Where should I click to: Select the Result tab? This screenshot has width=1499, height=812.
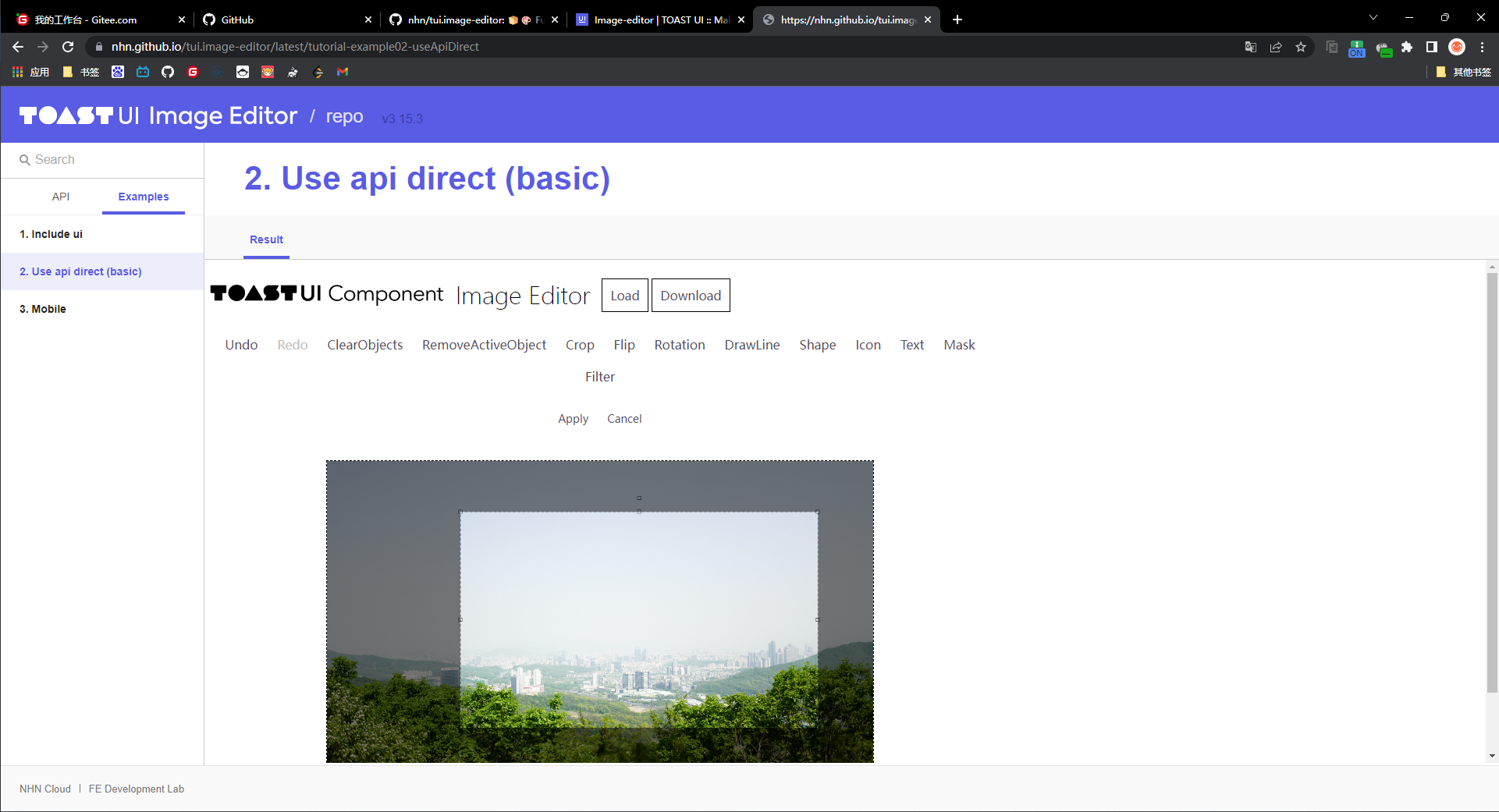[266, 239]
